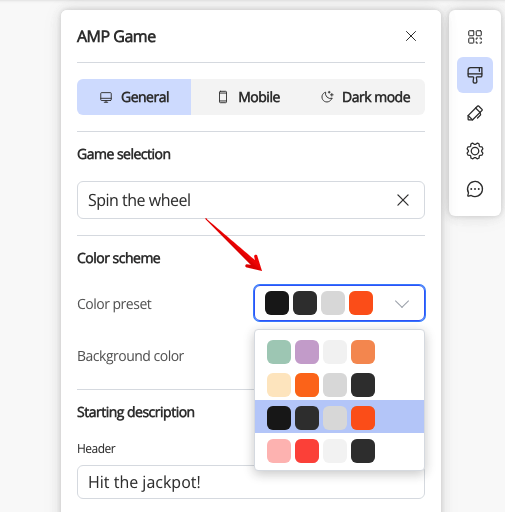
Task: Select the paint roller style icon
Action: (x=475, y=75)
